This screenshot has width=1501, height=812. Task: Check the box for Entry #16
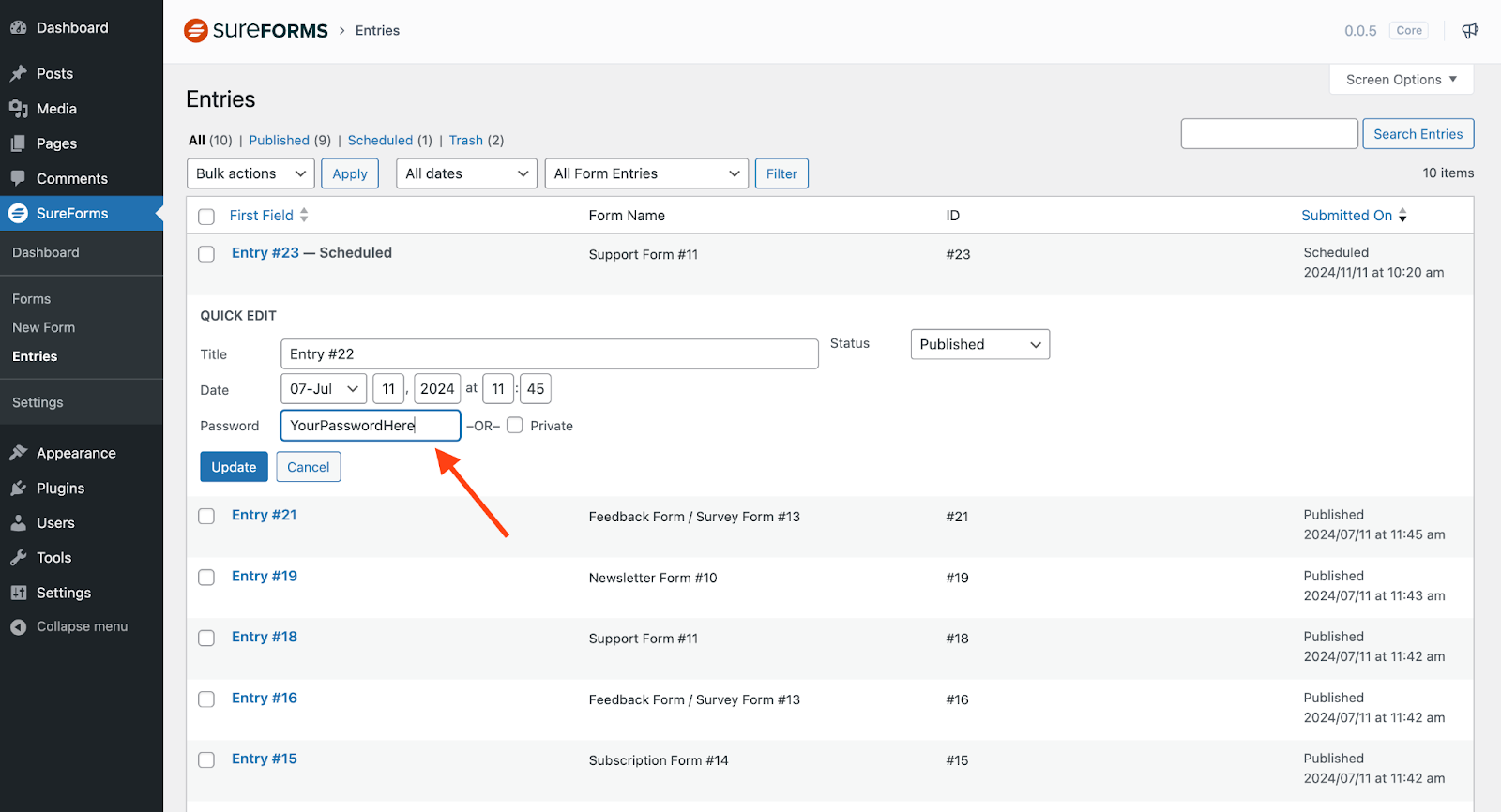click(x=206, y=699)
